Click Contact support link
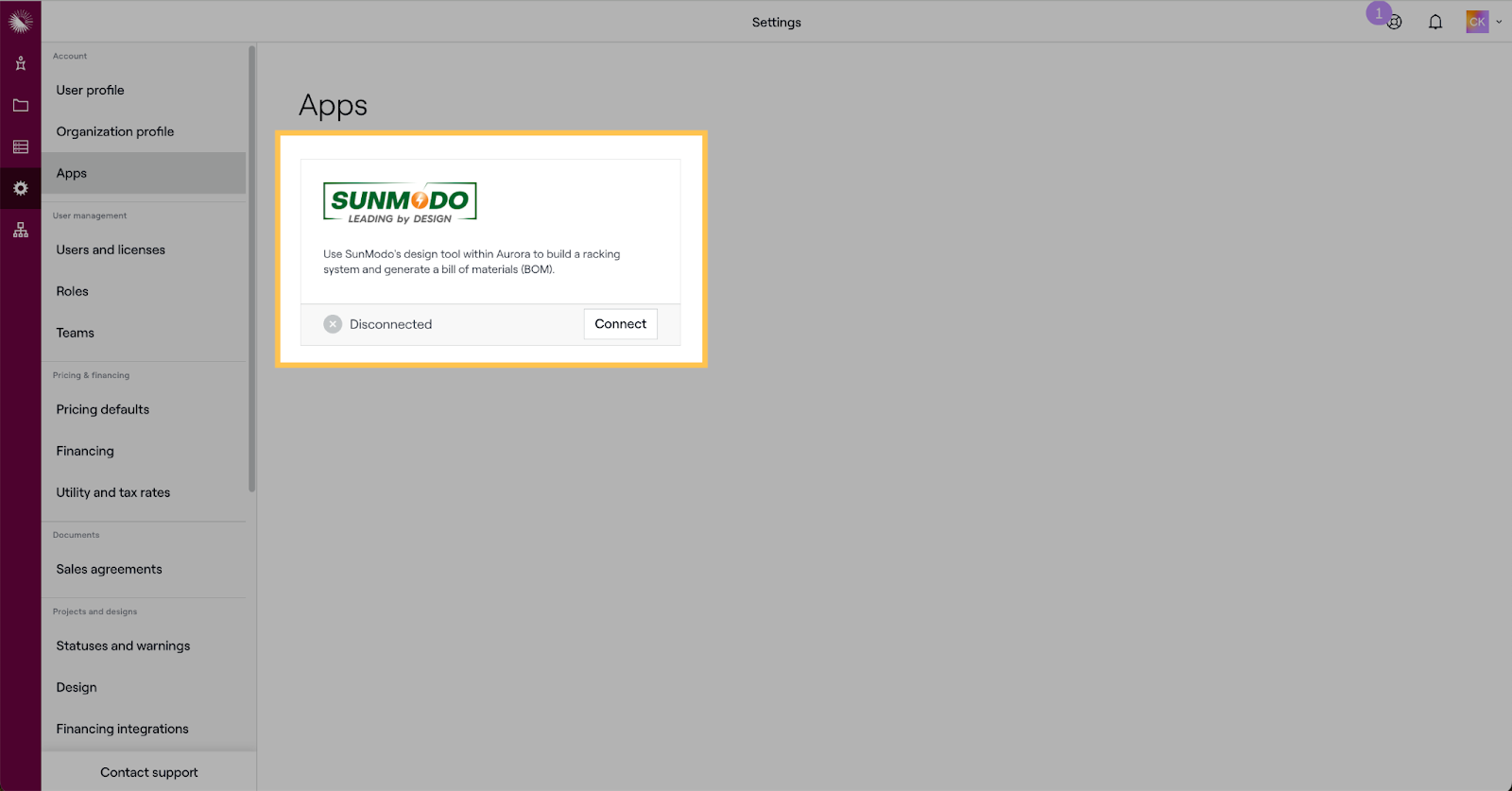 (x=149, y=772)
